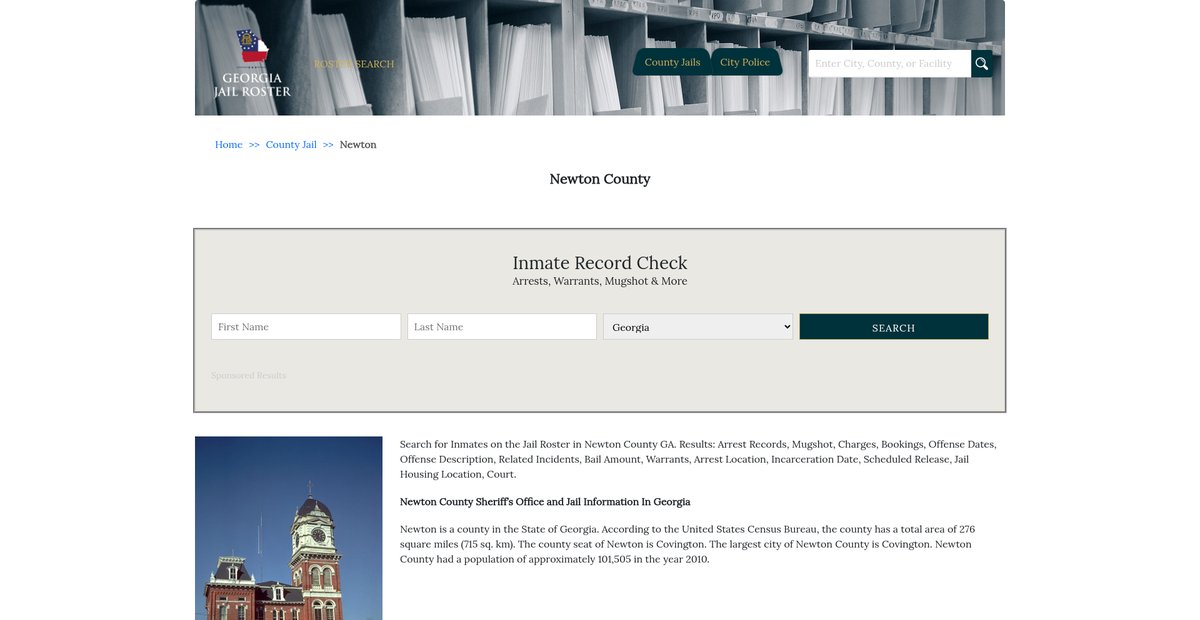Click the Sponsored Results label
This screenshot has width=1200, height=620.
(x=248, y=376)
